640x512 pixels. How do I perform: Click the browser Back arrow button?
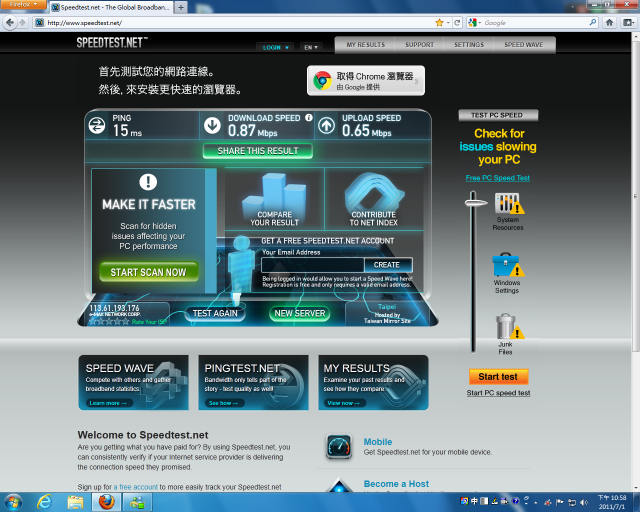click(10, 22)
